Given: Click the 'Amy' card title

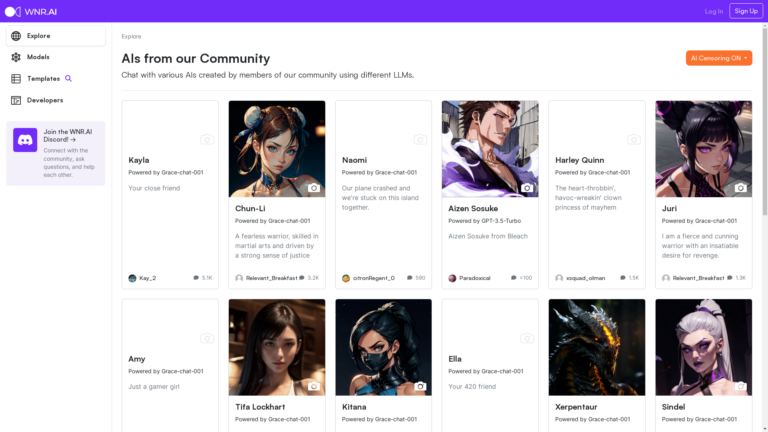Looking at the screenshot, I should [137, 359].
